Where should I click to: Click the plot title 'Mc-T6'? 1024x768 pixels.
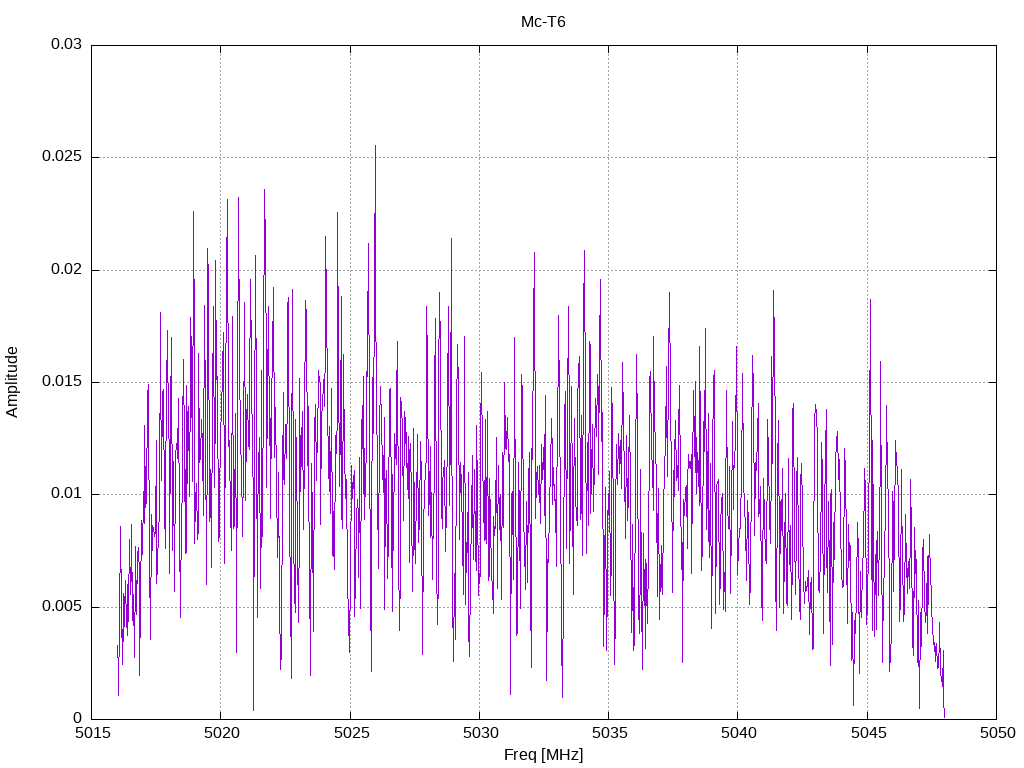click(x=543, y=22)
